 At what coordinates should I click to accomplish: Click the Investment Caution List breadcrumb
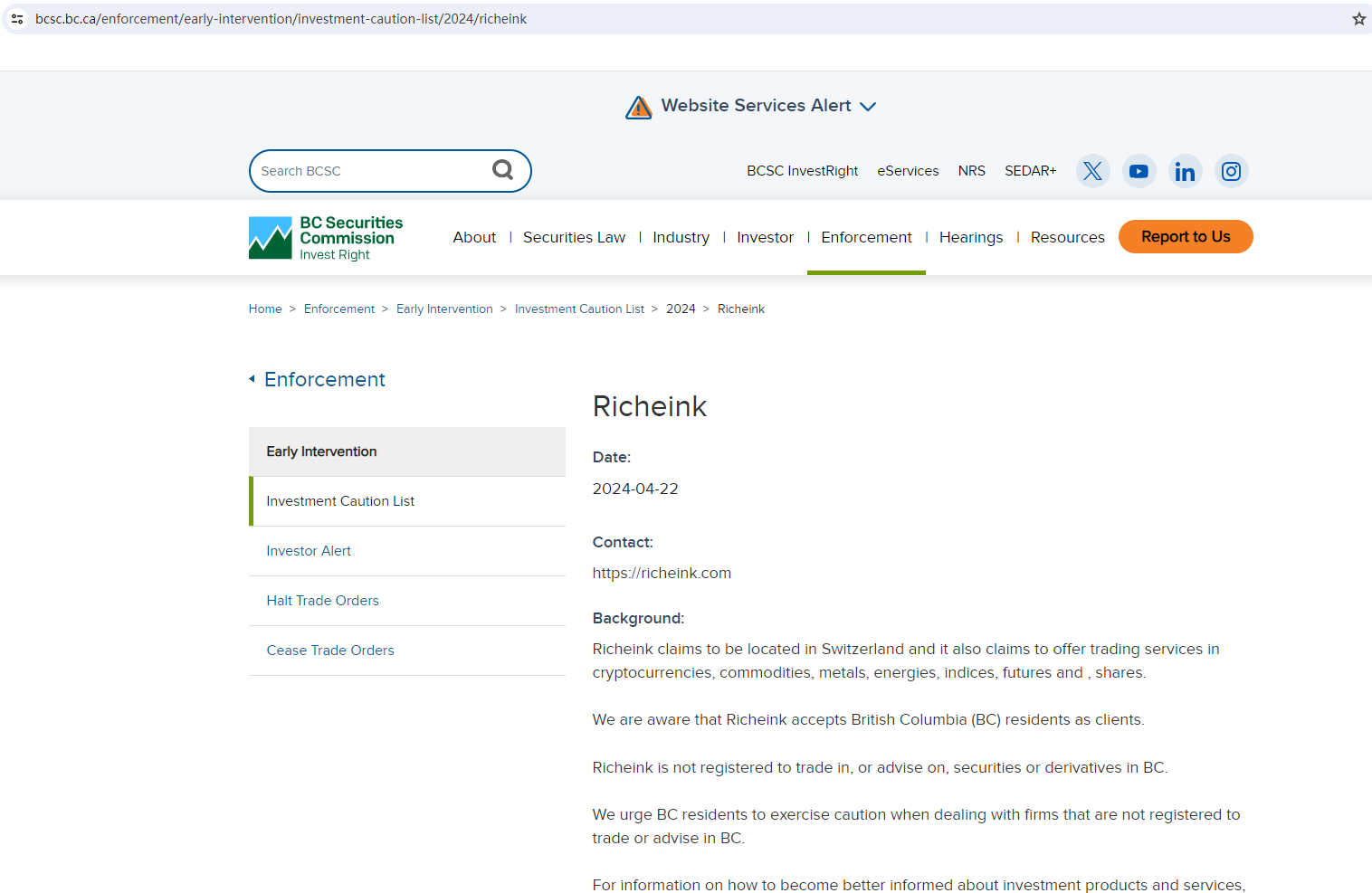pos(579,309)
